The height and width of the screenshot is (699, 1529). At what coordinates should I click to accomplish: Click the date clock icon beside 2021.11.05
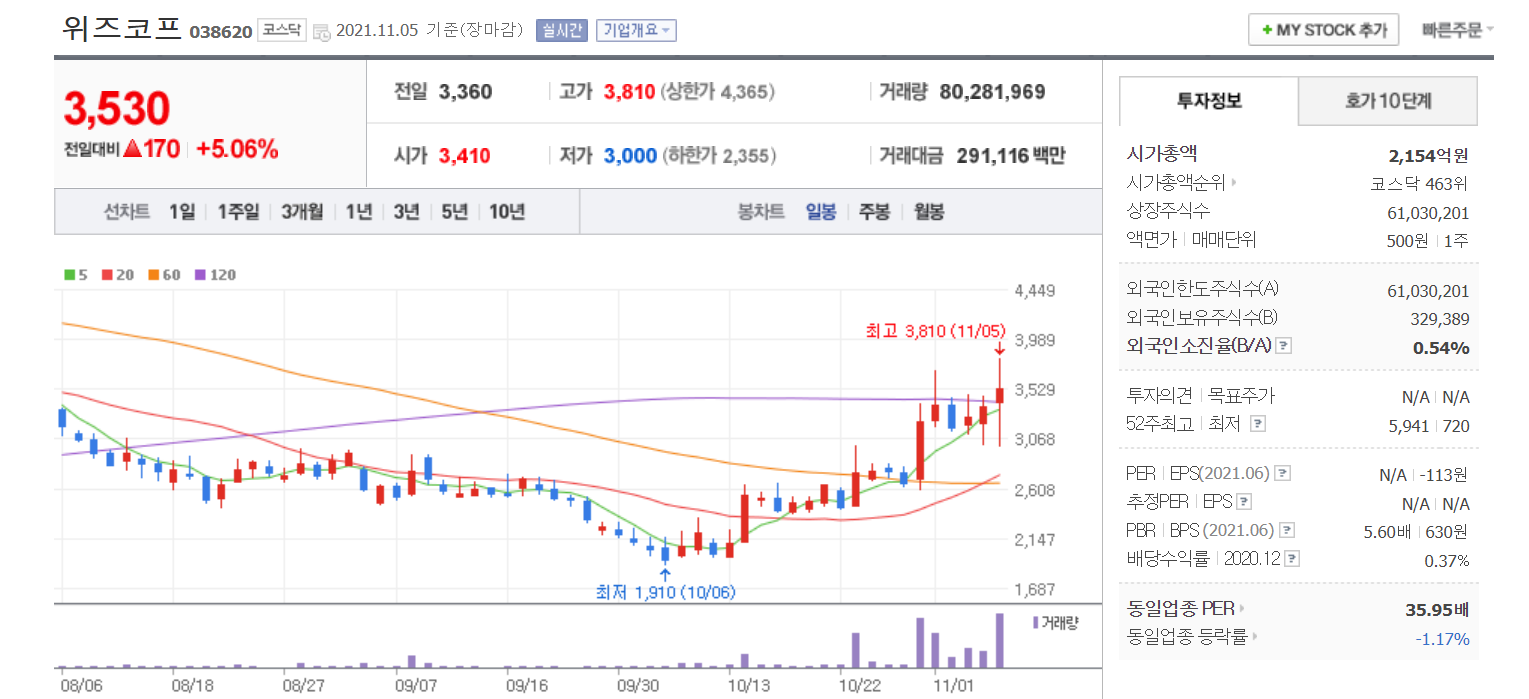coord(321,32)
